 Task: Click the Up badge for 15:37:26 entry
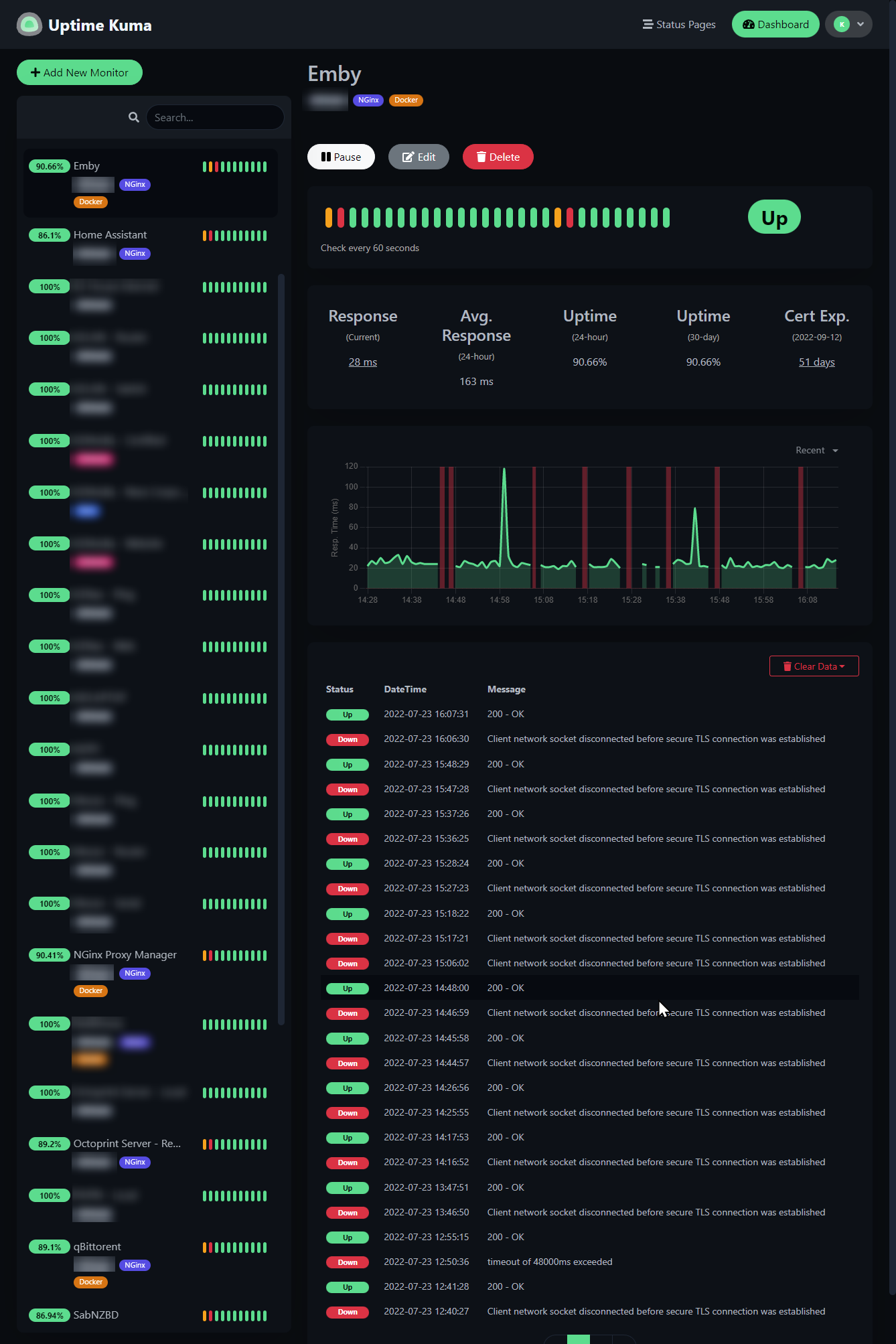pyautogui.click(x=348, y=815)
